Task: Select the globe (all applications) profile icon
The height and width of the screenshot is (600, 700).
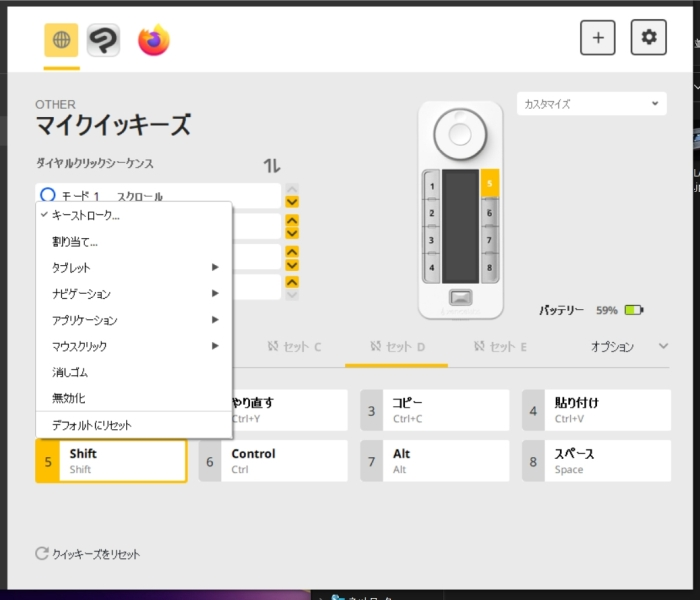Action: (61, 40)
